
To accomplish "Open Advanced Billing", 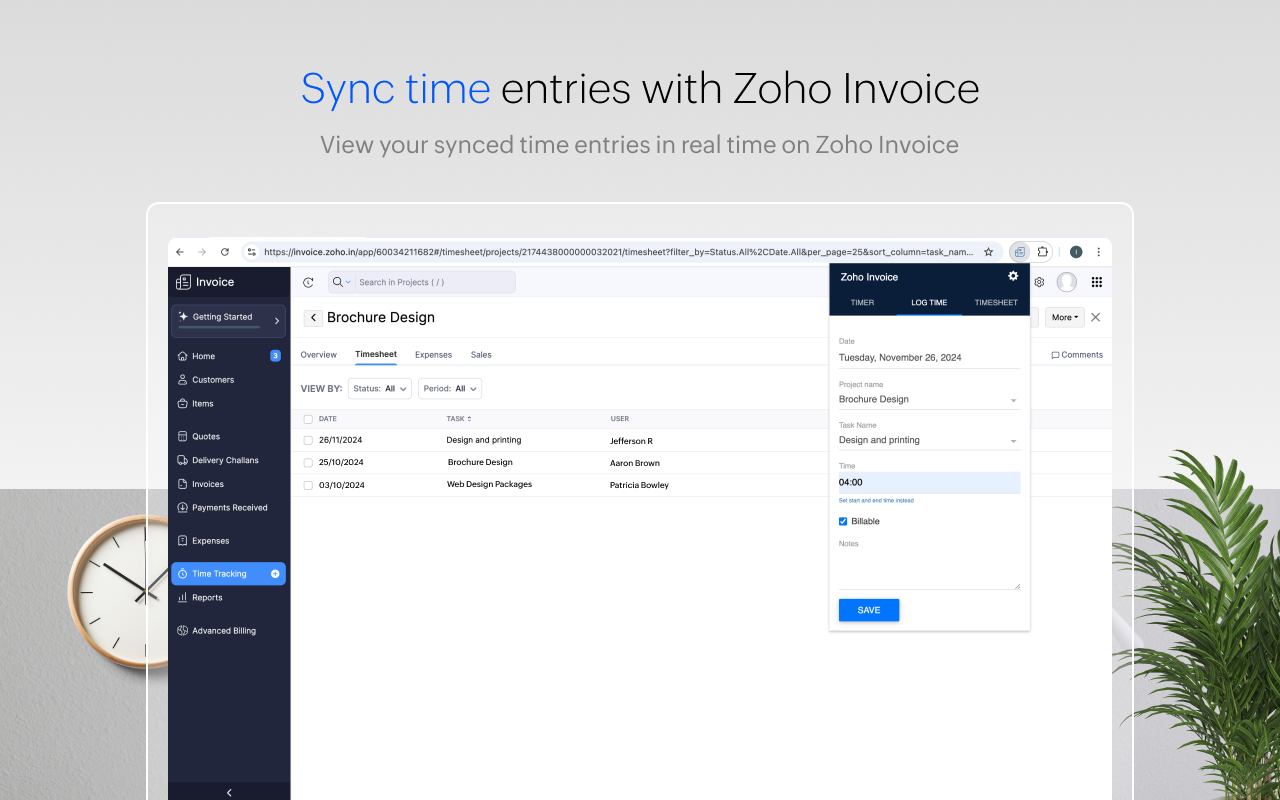I will [222, 630].
